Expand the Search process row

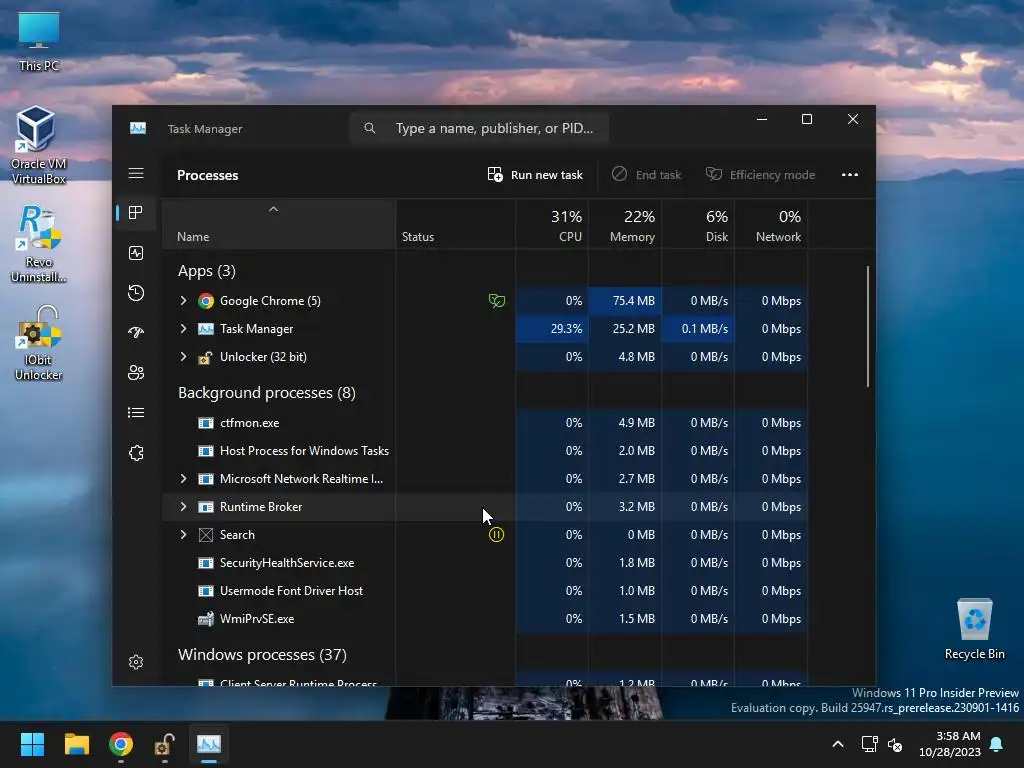coord(184,535)
